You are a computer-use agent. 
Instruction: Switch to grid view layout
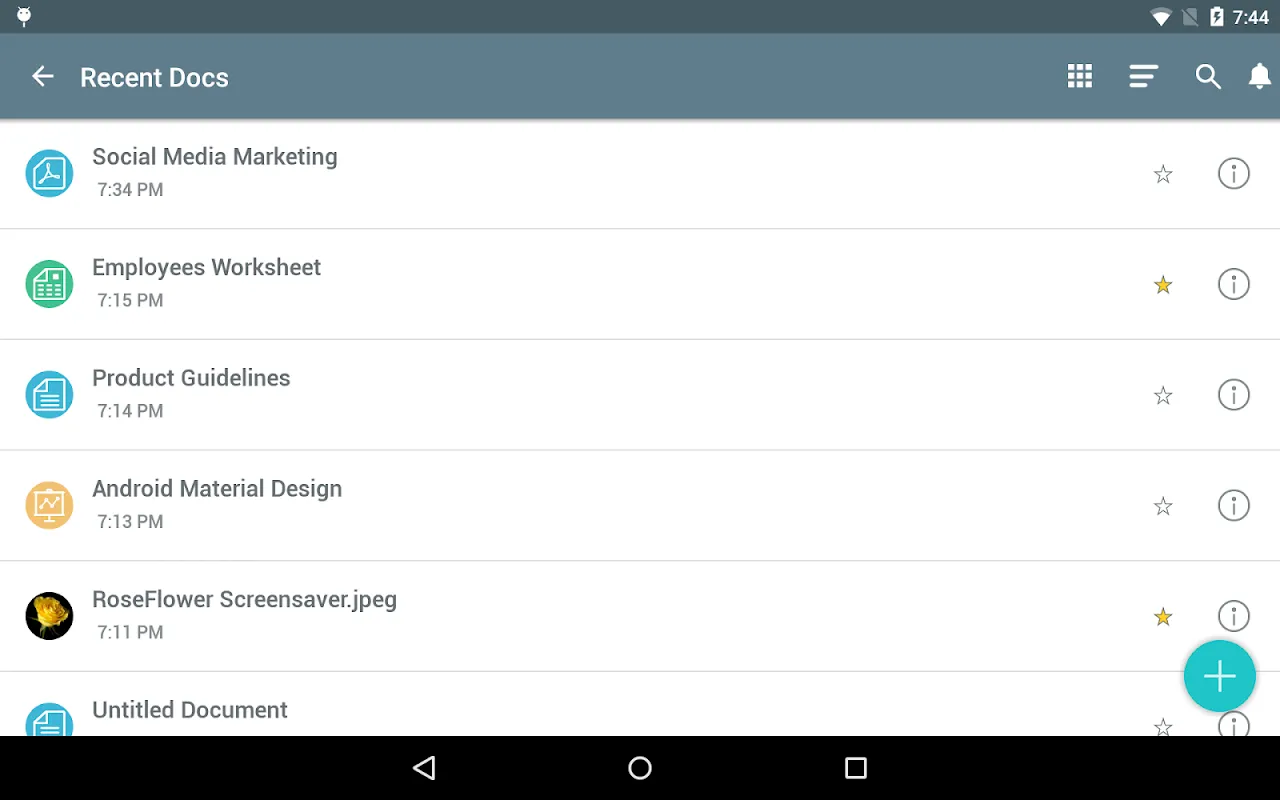(x=1079, y=77)
